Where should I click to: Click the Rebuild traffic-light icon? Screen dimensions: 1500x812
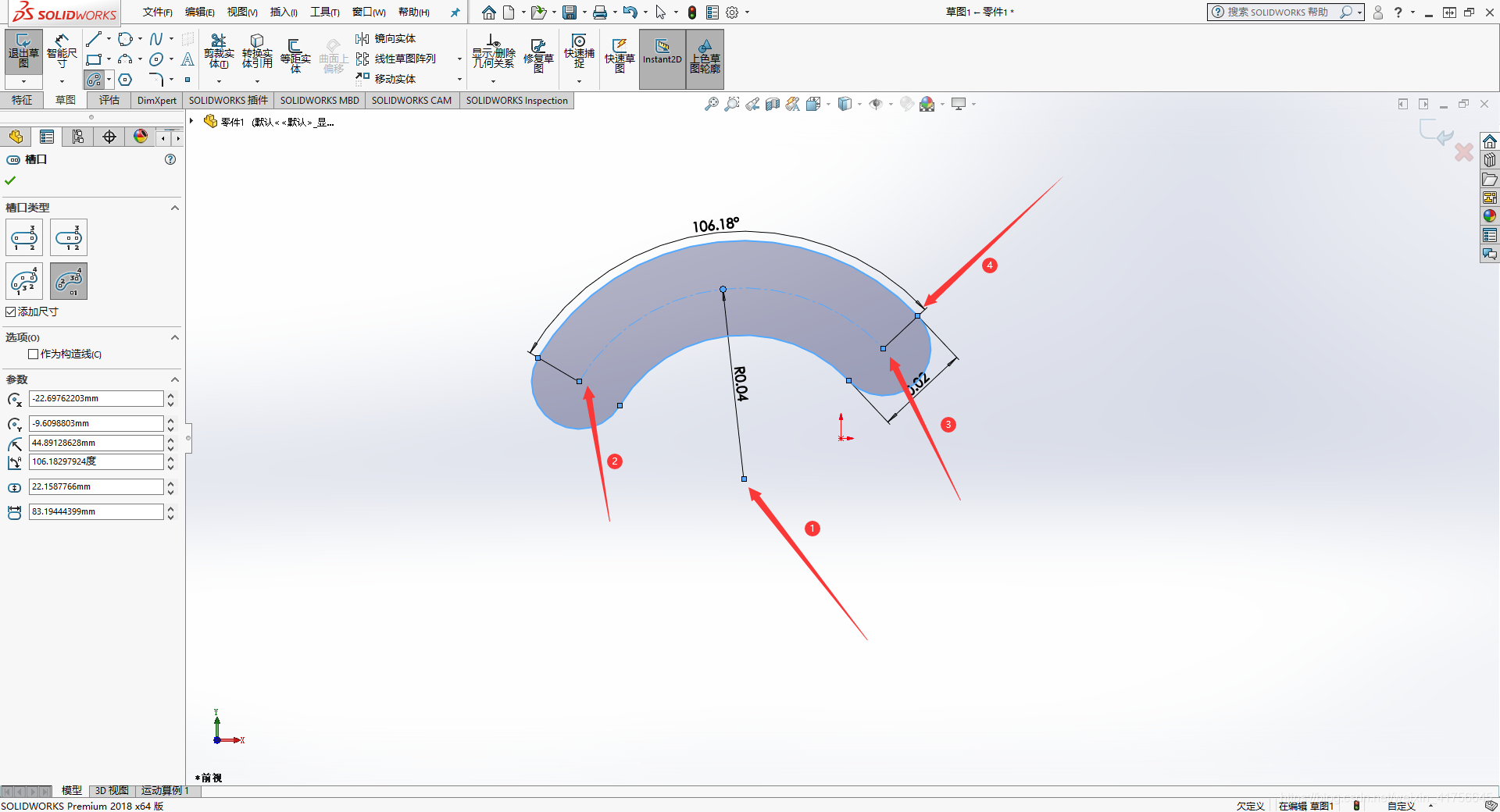[692, 12]
